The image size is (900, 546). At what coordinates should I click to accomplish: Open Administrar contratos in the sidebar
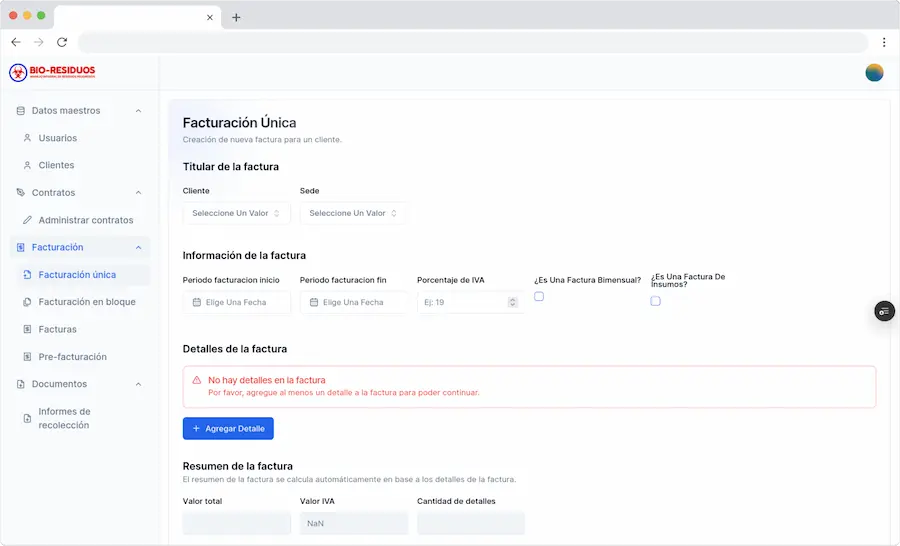[x=86, y=220]
